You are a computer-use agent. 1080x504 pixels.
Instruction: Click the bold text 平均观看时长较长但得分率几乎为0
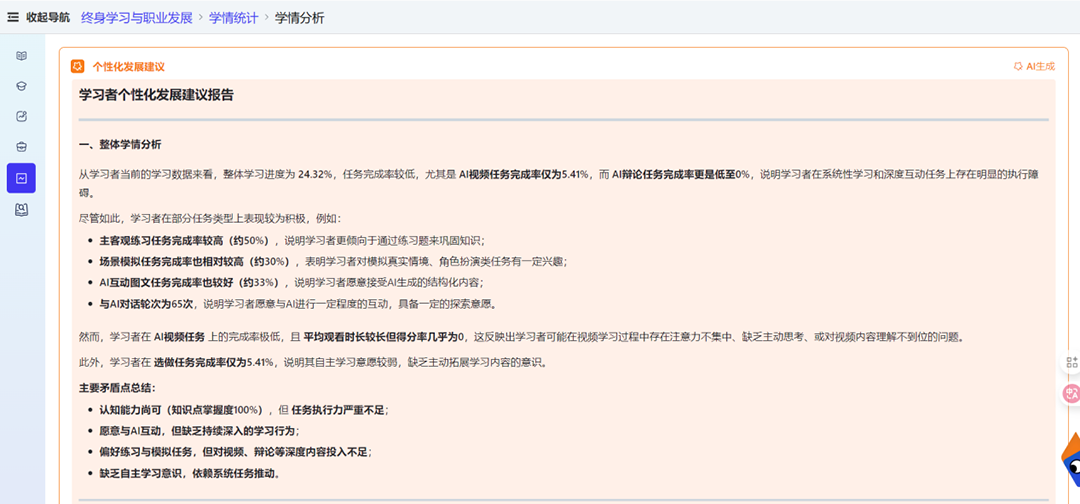tap(385, 337)
